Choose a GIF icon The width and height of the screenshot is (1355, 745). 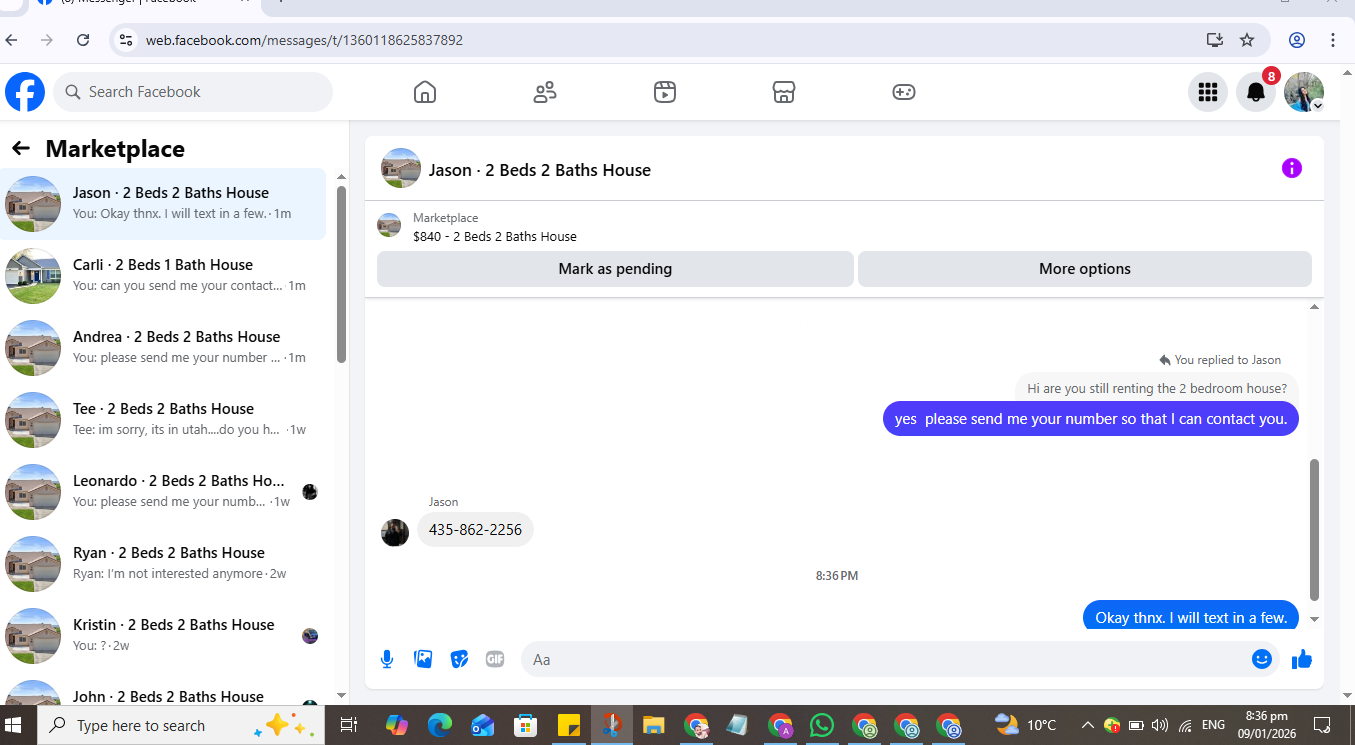pos(495,659)
